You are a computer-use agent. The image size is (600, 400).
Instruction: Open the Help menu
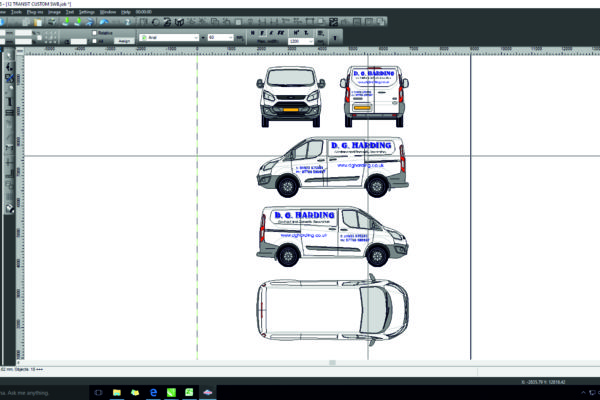pyautogui.click(x=126, y=12)
